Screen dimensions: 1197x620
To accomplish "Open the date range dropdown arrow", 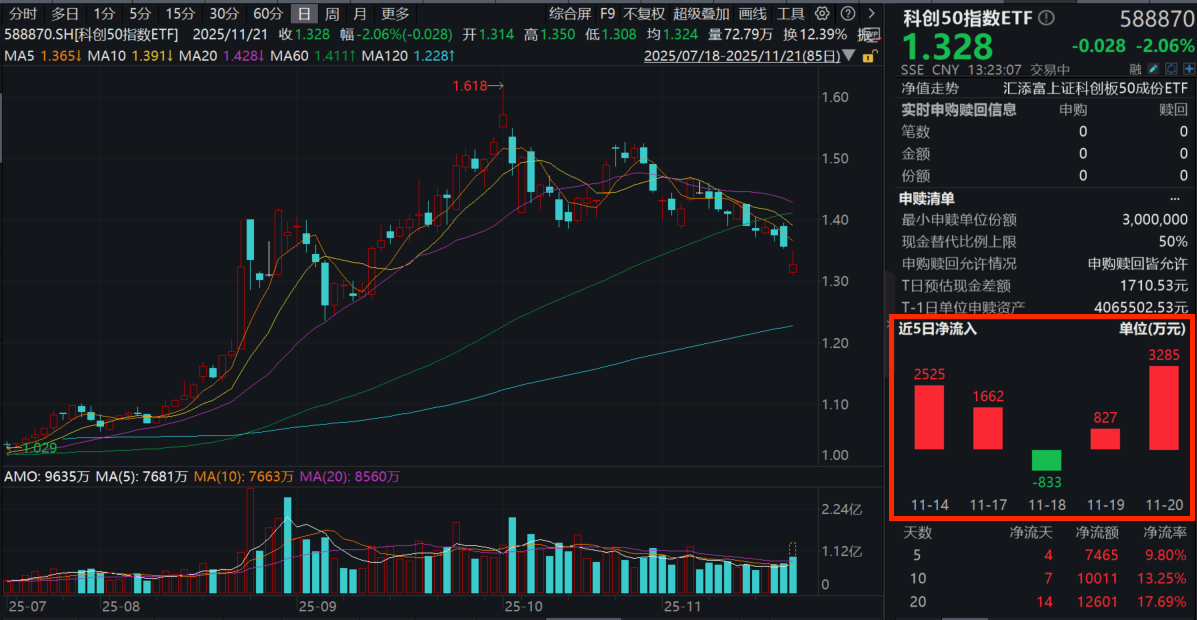I will (848, 55).
